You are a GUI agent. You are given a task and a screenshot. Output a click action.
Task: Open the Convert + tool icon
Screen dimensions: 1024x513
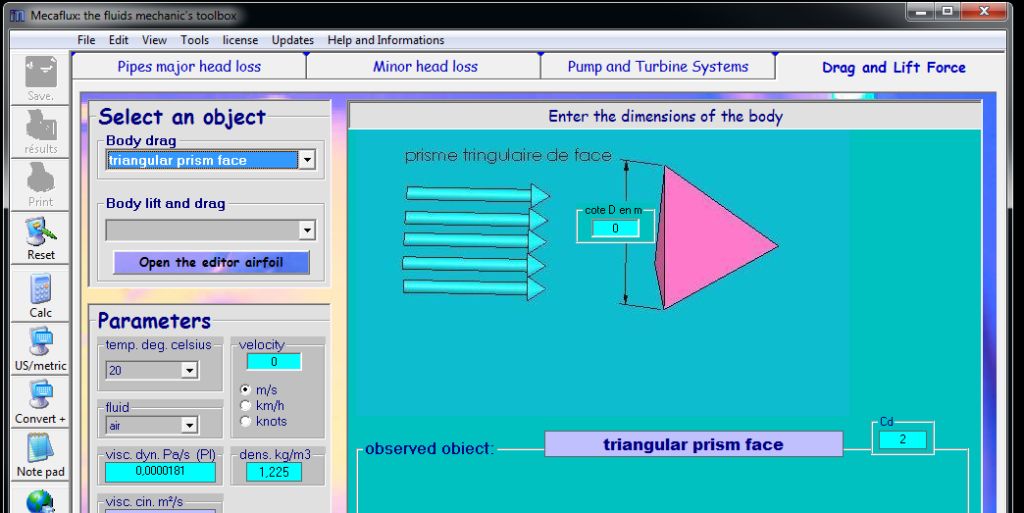[41, 396]
